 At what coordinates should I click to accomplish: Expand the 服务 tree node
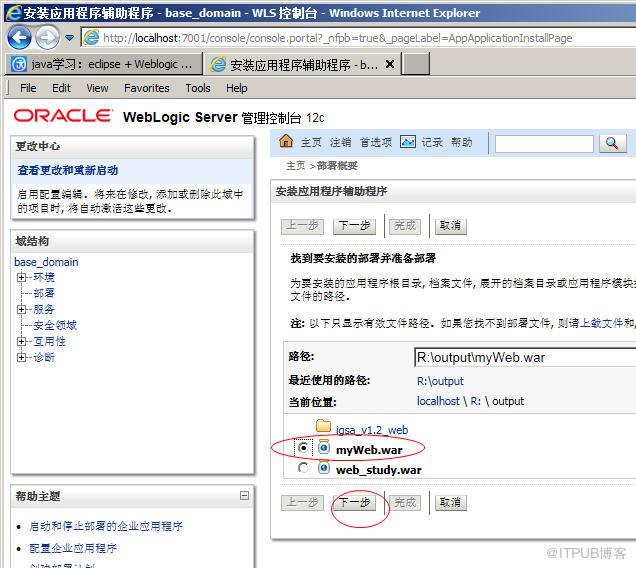point(21,310)
